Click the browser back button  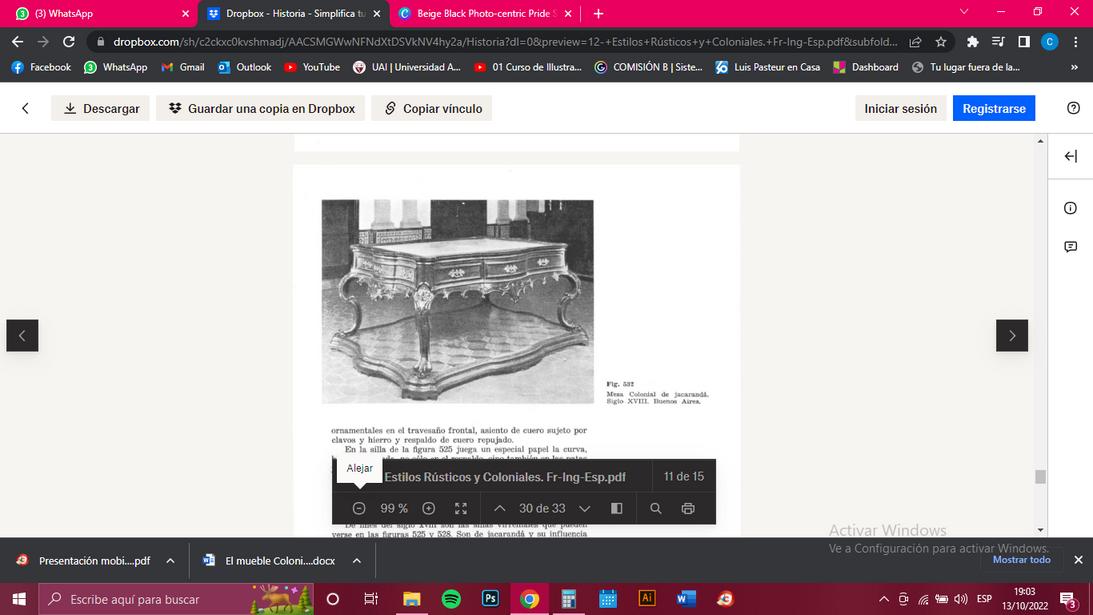coord(17,42)
